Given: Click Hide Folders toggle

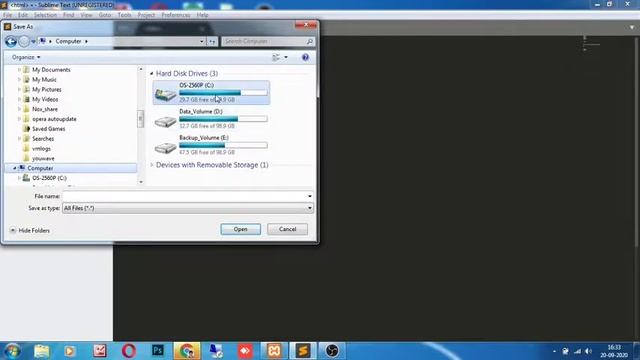Looking at the screenshot, I should click(29, 231).
